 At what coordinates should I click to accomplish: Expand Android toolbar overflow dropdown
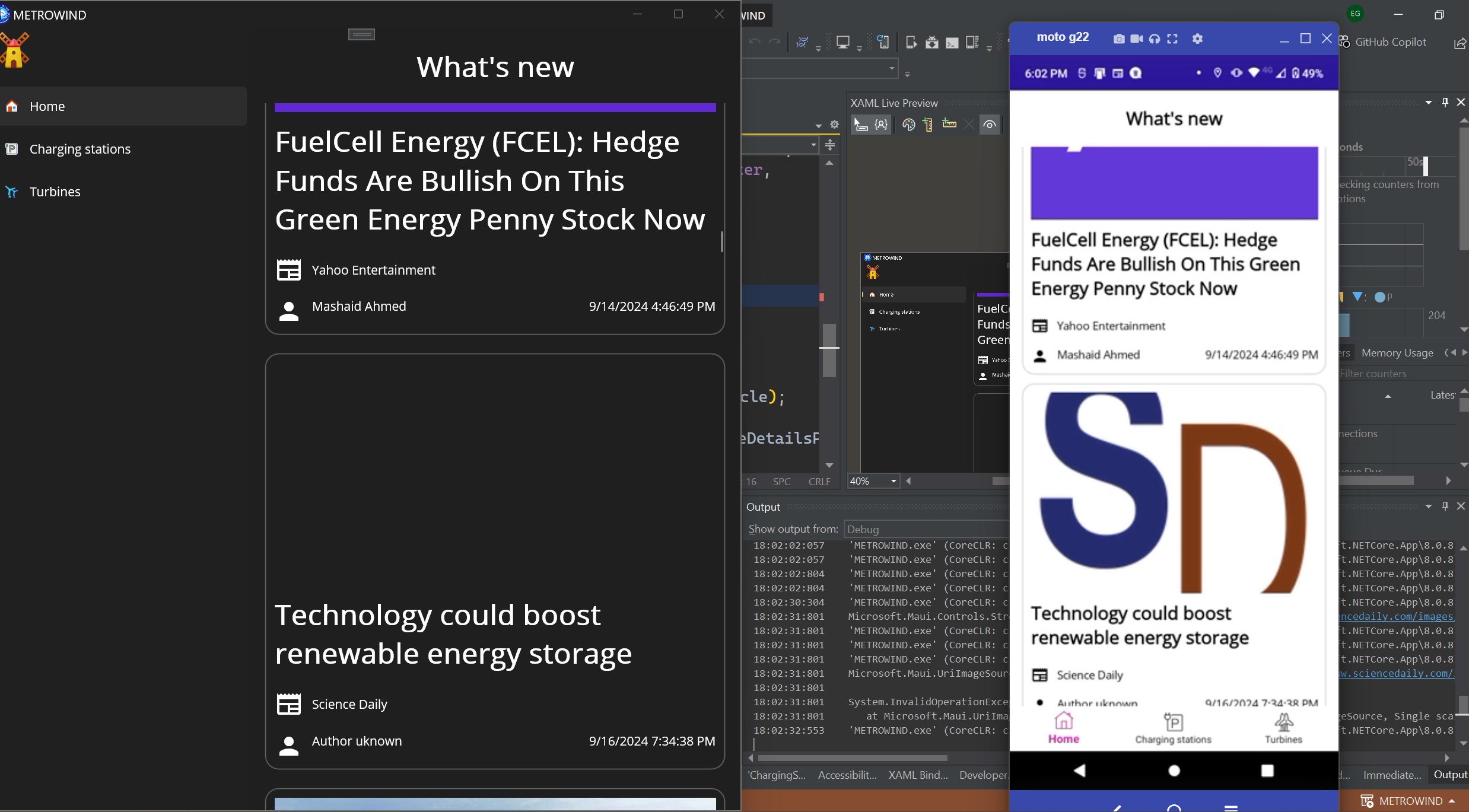[x=989, y=49]
